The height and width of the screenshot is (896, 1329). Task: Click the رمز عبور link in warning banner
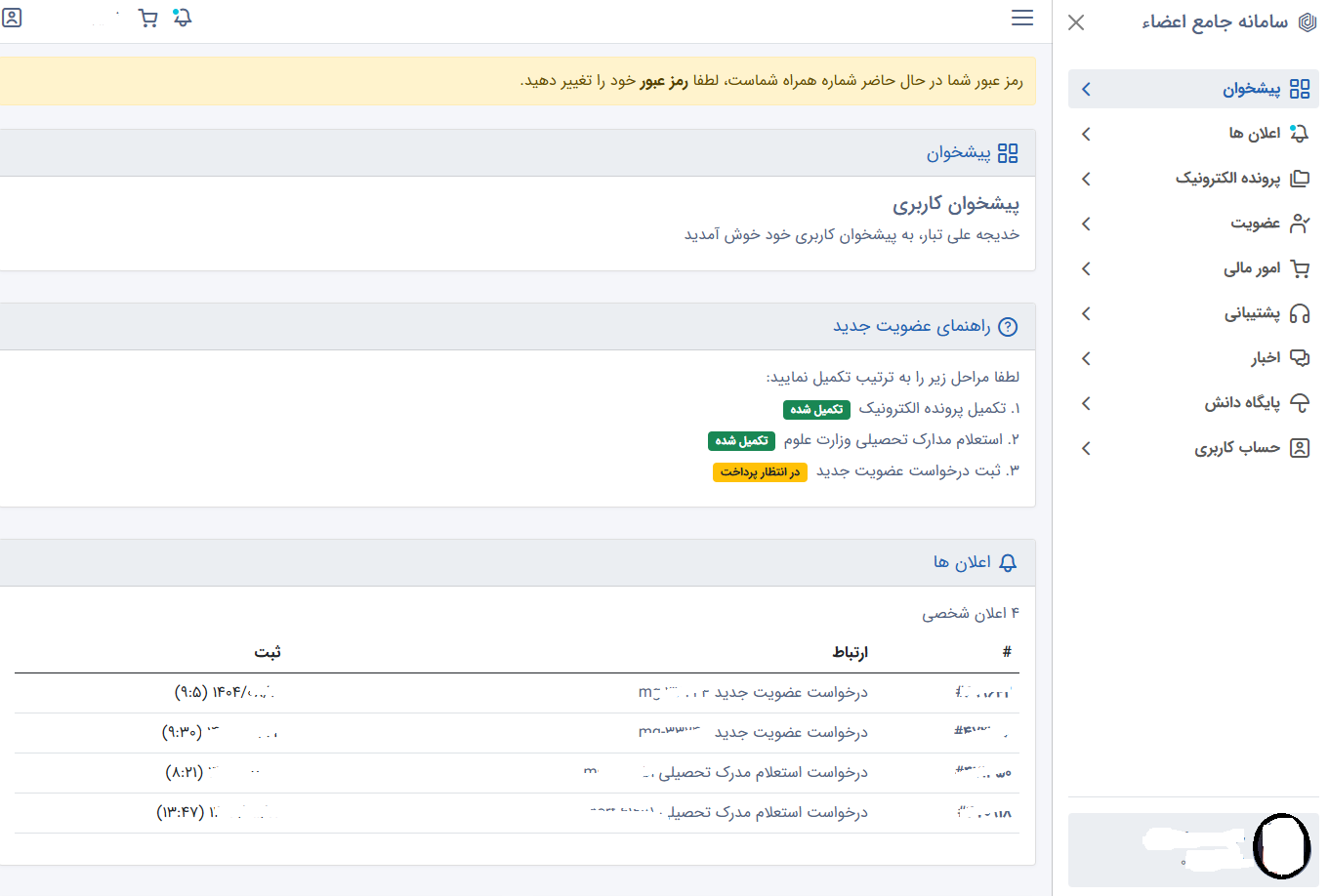pos(664,81)
